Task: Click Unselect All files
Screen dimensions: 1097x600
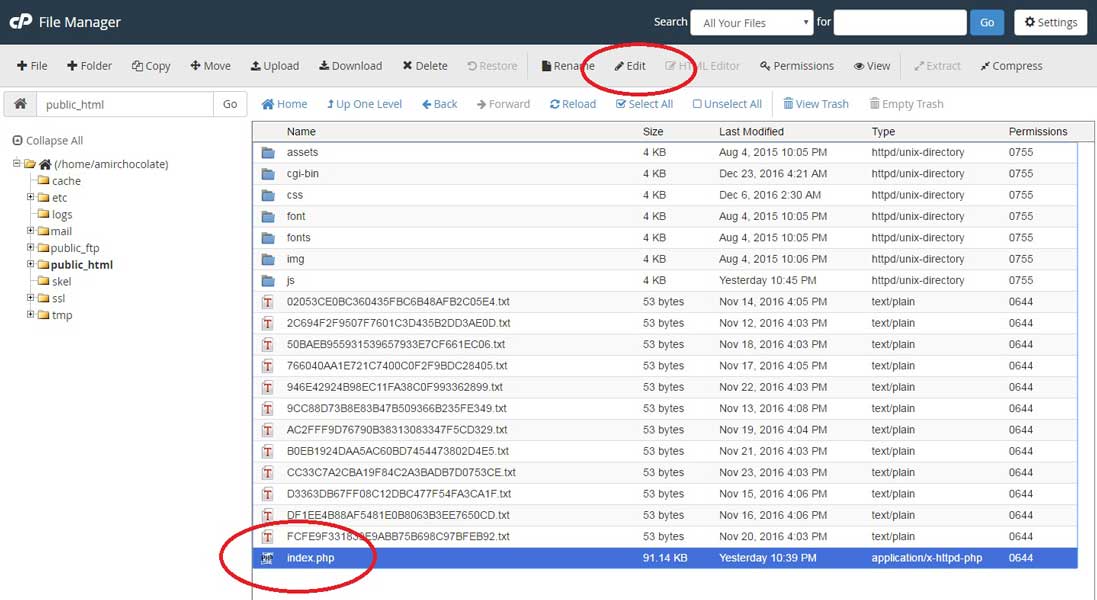Action: 727,104
